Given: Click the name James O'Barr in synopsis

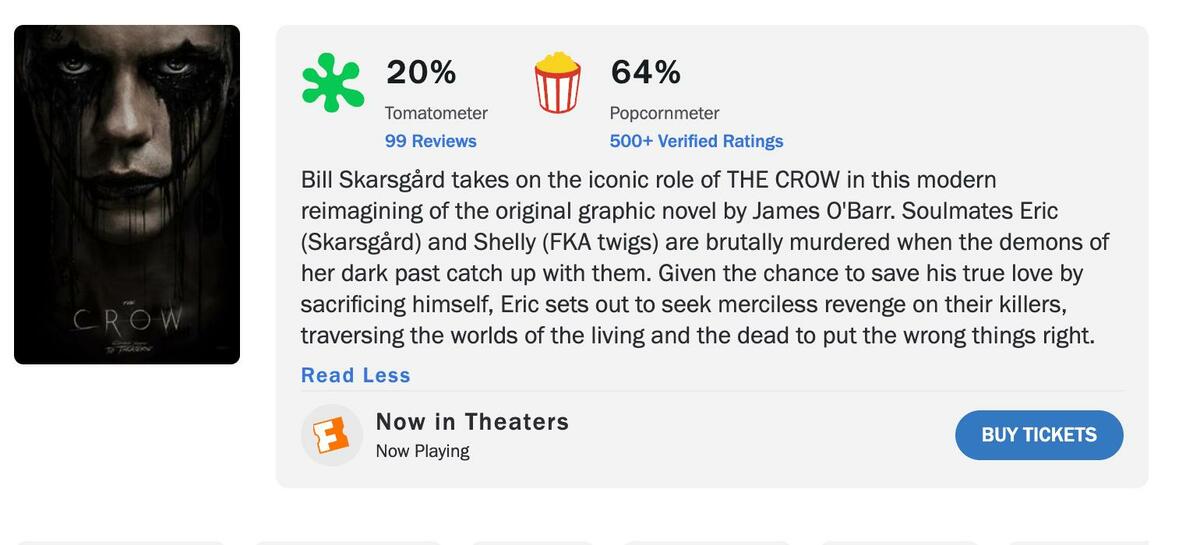Looking at the screenshot, I should tap(824, 211).
